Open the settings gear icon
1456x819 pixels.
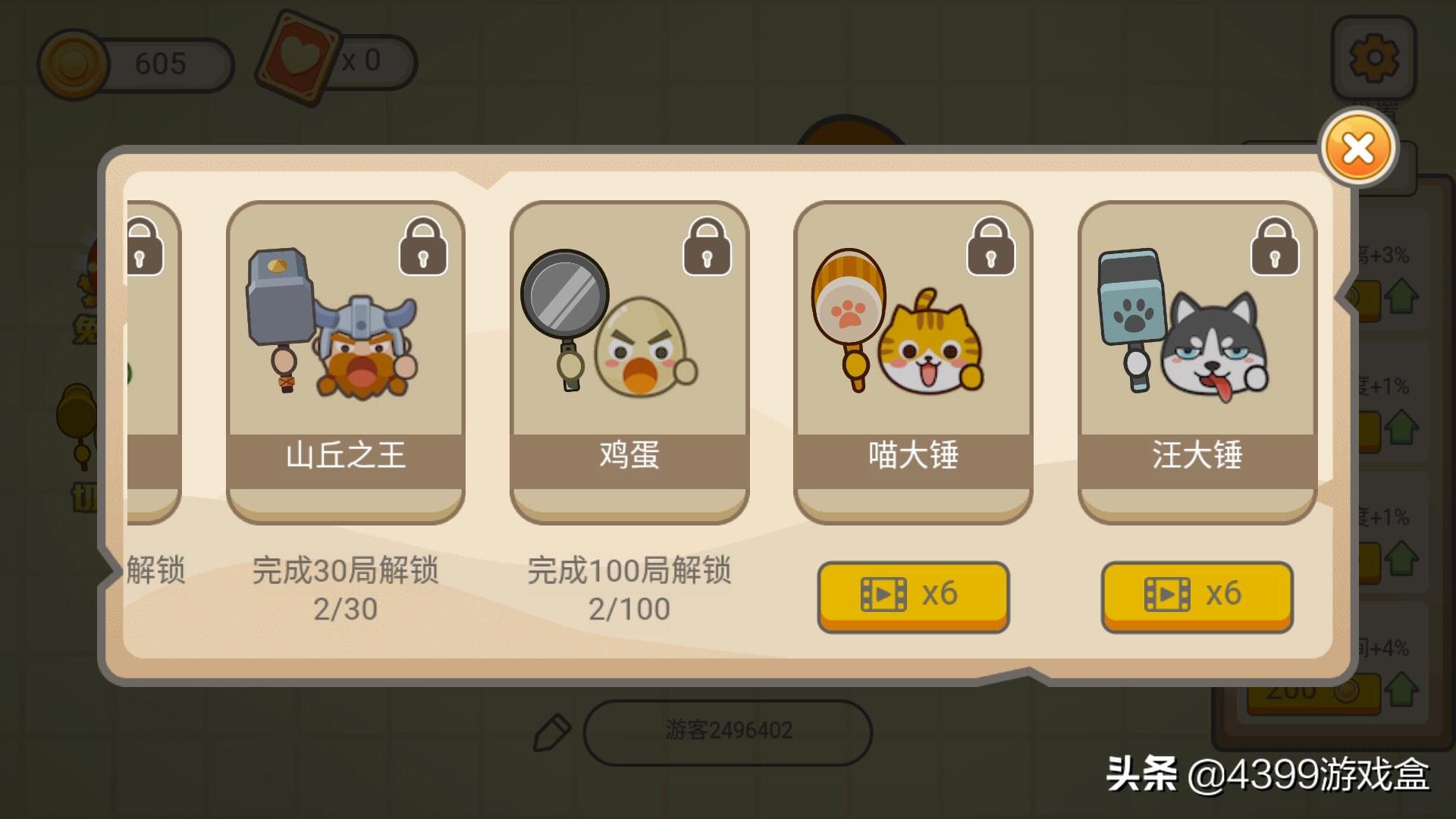click(1374, 58)
